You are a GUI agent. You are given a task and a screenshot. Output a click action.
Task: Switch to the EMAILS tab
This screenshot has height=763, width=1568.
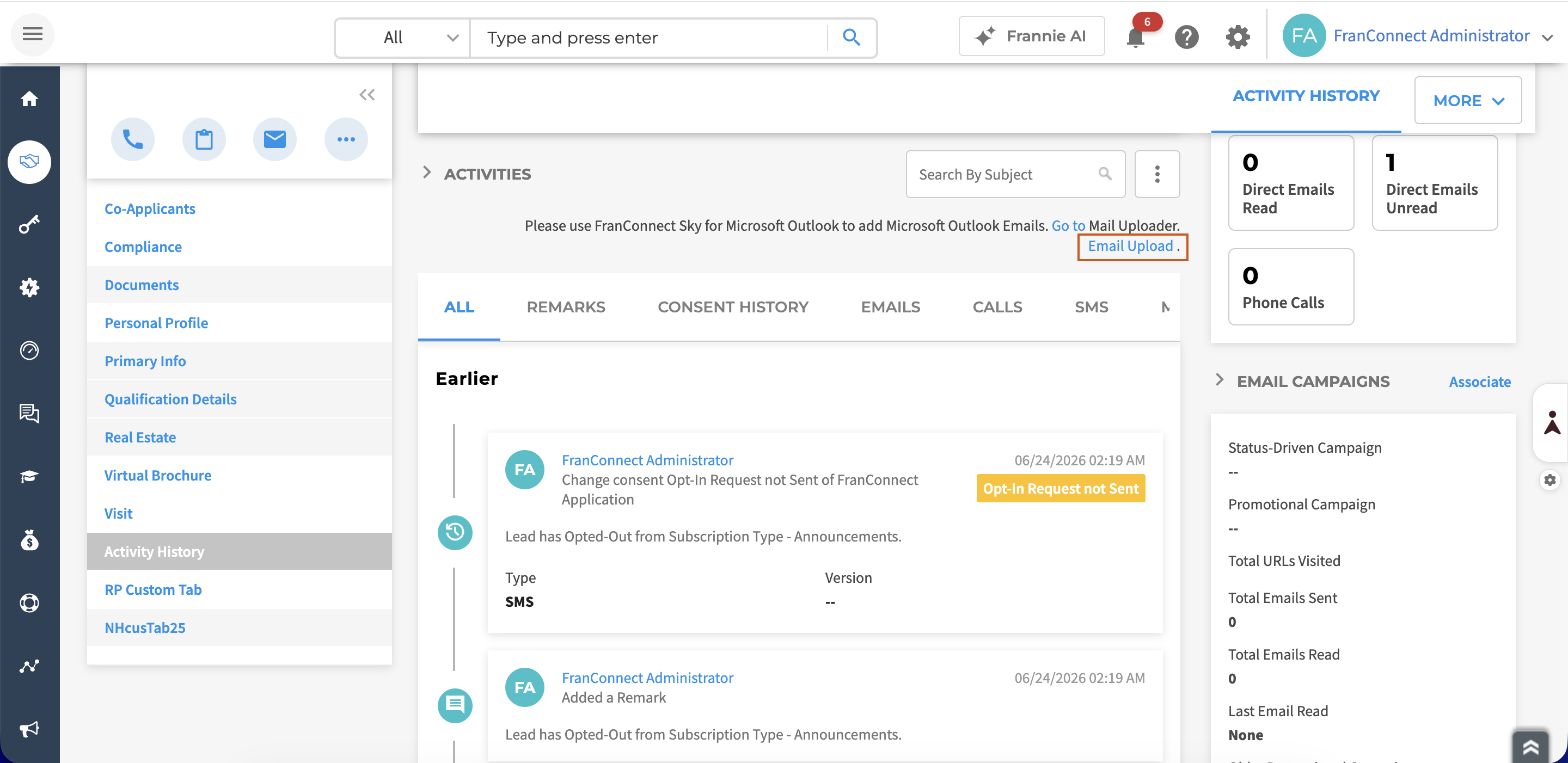[891, 307]
